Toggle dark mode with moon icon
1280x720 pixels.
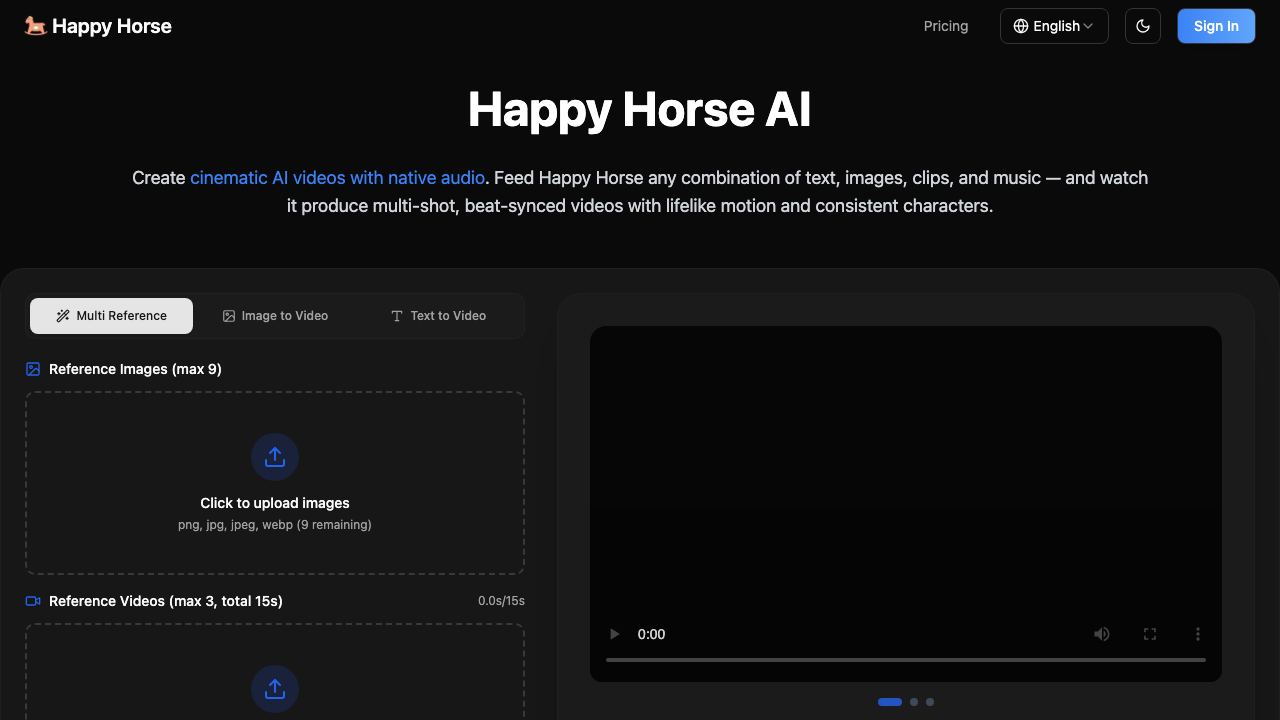[1143, 26]
